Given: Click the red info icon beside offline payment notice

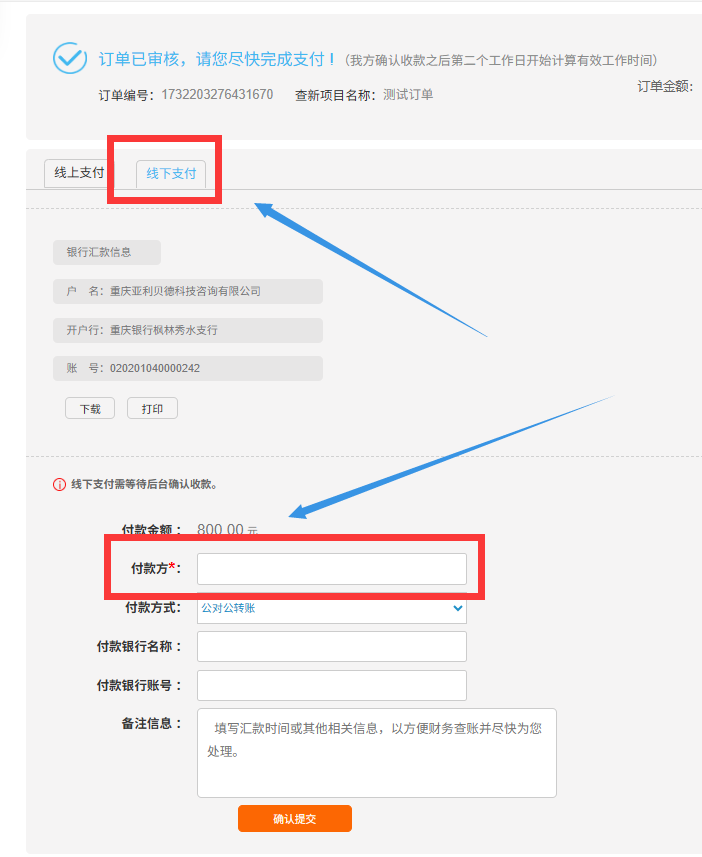Looking at the screenshot, I should 59,485.
